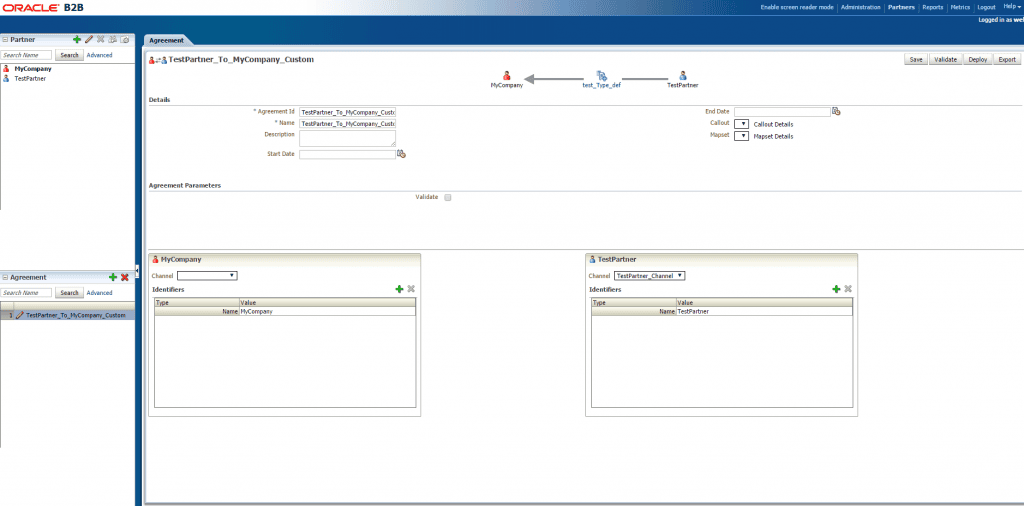
Task: Click the Validate button
Action: click(x=946, y=59)
